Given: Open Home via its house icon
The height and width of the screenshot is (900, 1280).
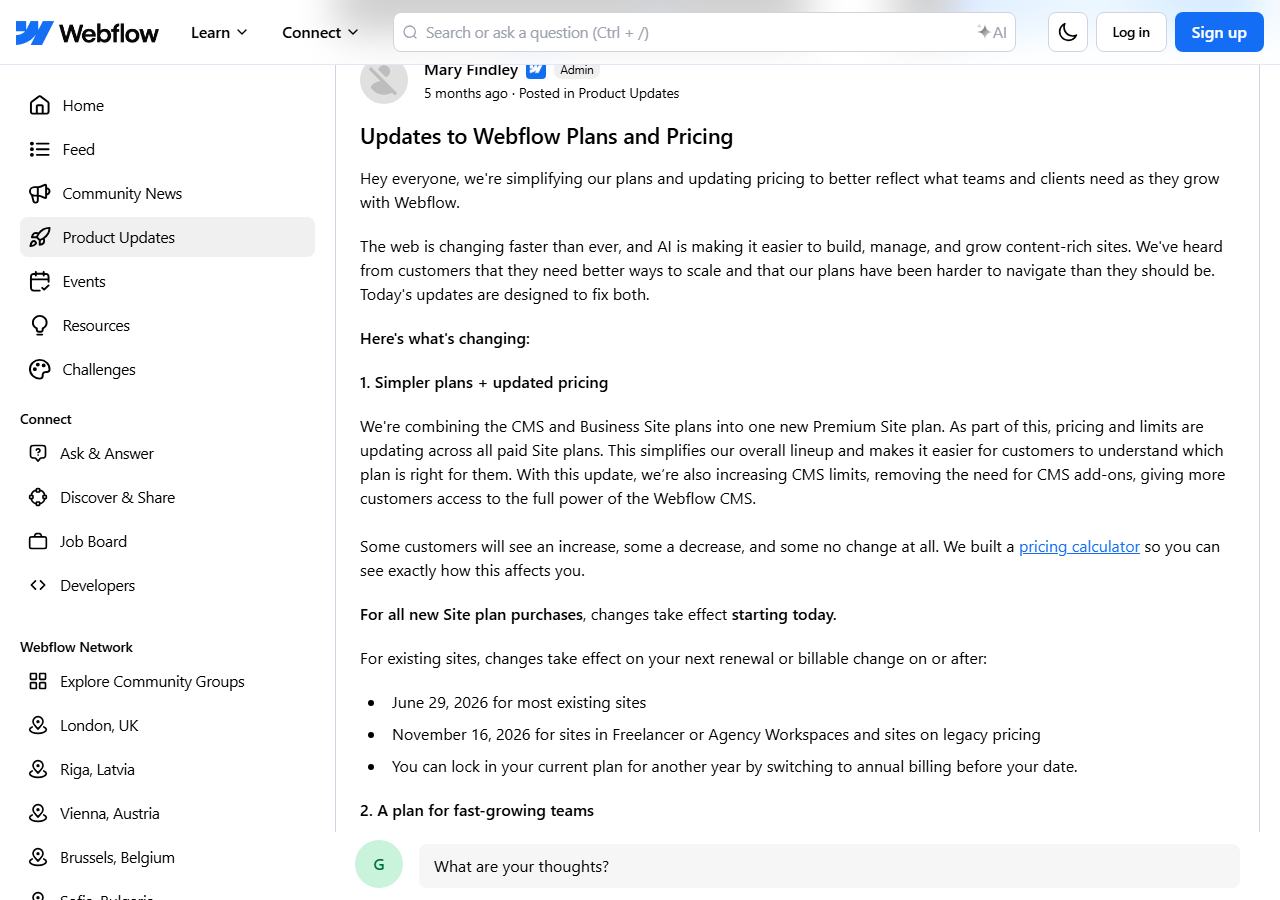Looking at the screenshot, I should pyautogui.click(x=40, y=105).
